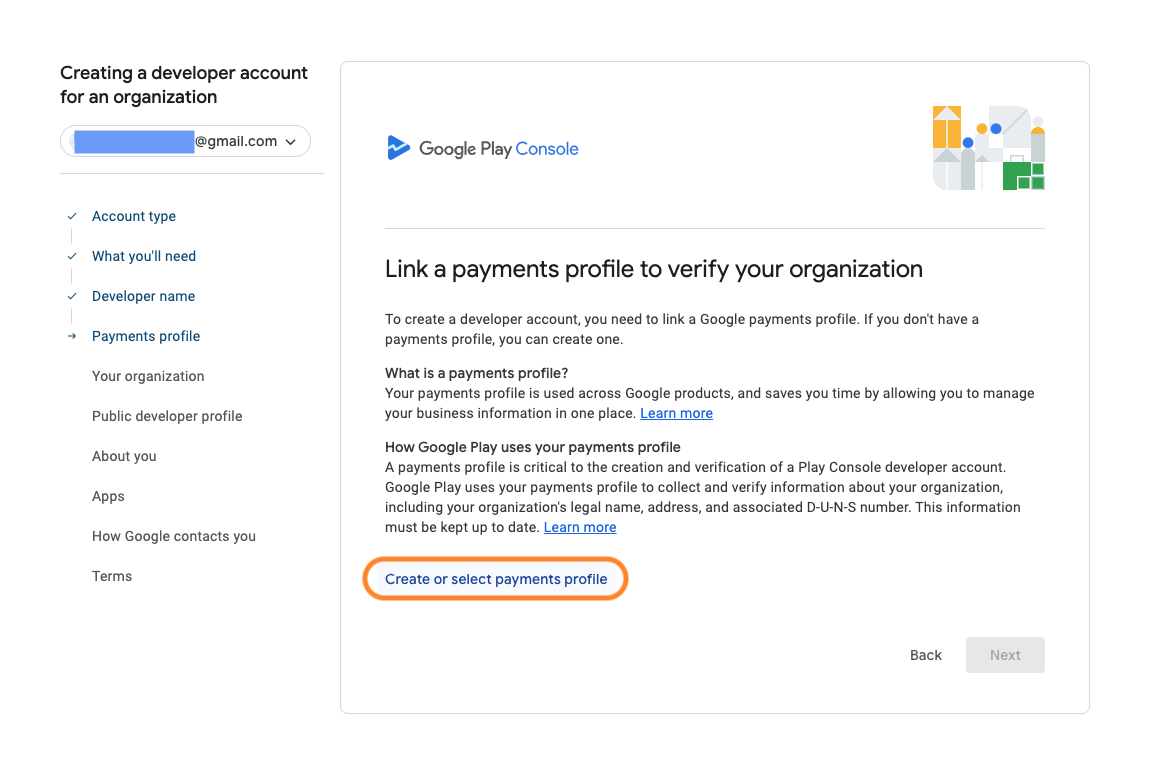The width and height of the screenshot is (1166, 784).
Task: Go to the What you'll need step
Action: tap(144, 257)
